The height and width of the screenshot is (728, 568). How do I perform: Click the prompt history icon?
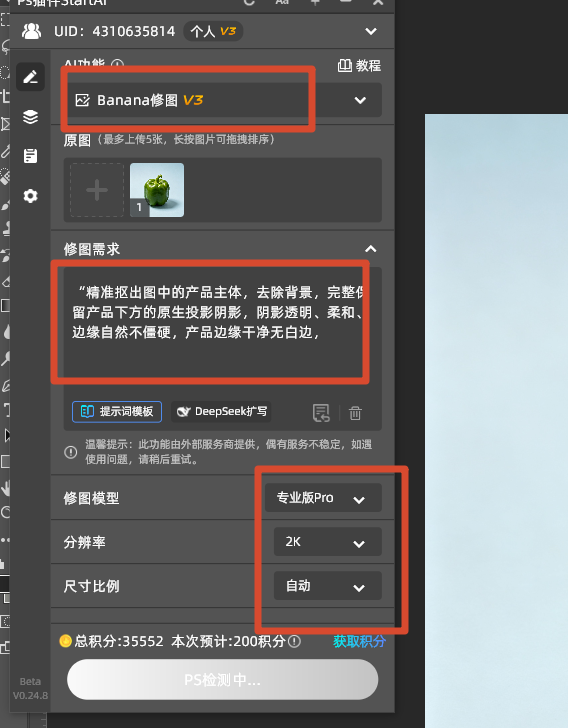321,413
